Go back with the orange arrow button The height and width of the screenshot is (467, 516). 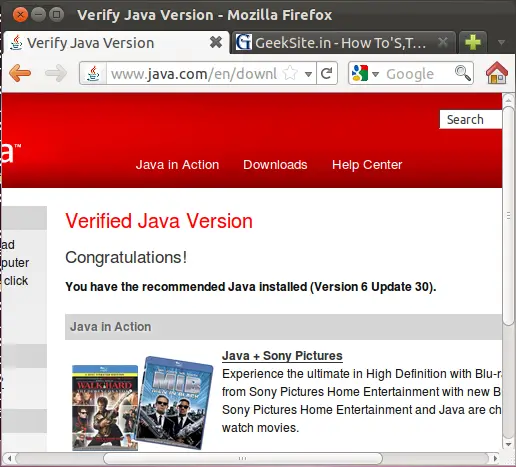20,73
